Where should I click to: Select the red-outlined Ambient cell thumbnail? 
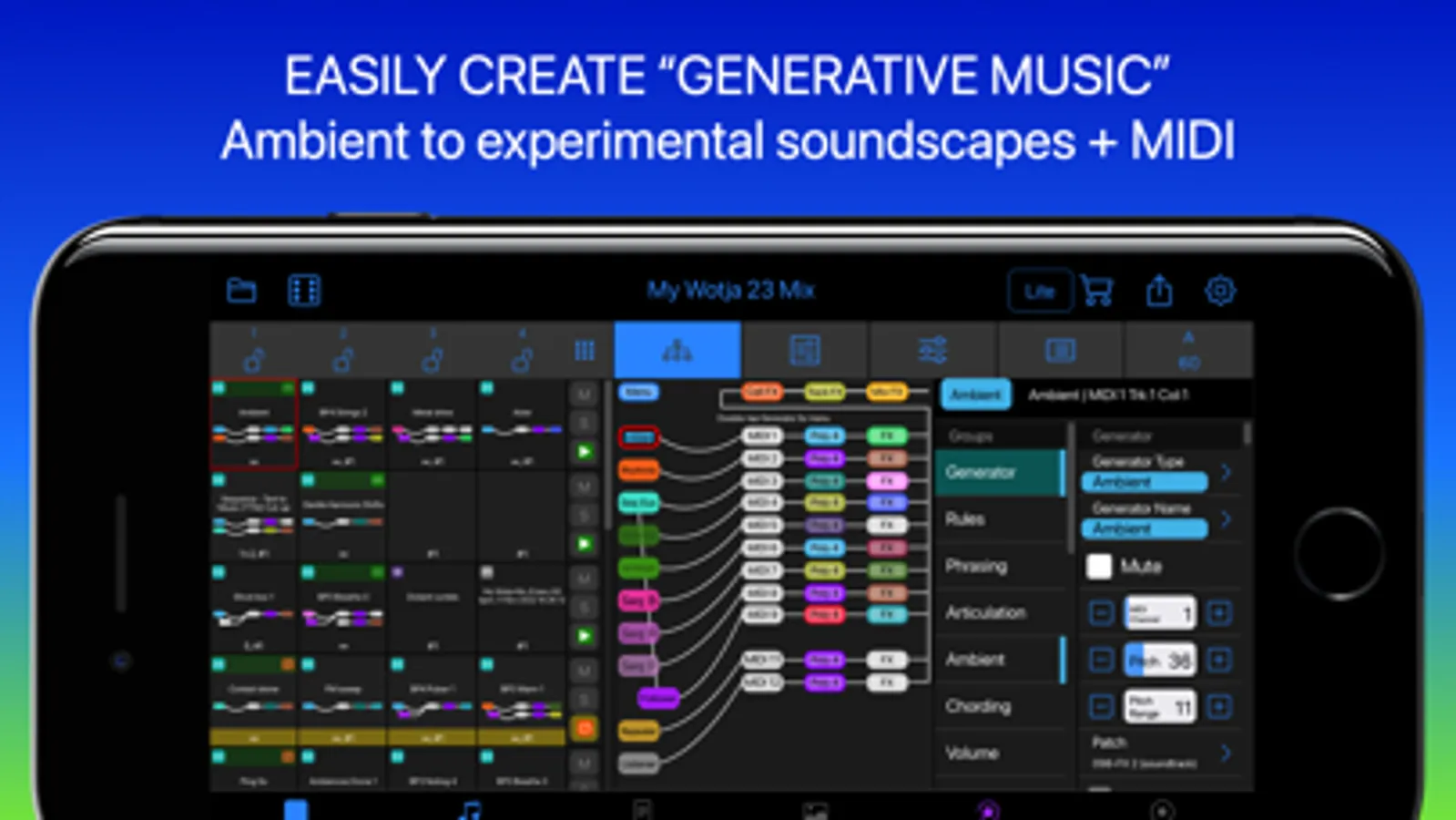(254, 425)
